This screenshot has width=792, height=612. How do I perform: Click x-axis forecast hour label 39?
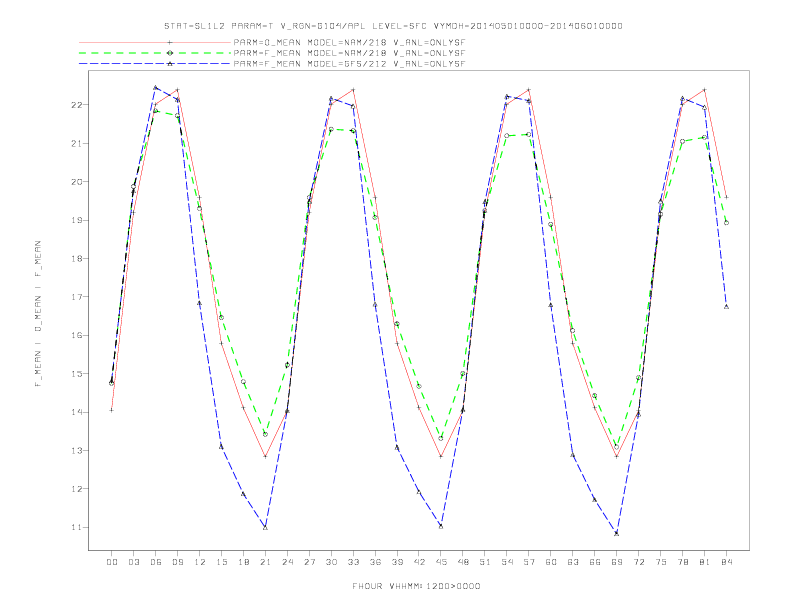(x=397, y=562)
